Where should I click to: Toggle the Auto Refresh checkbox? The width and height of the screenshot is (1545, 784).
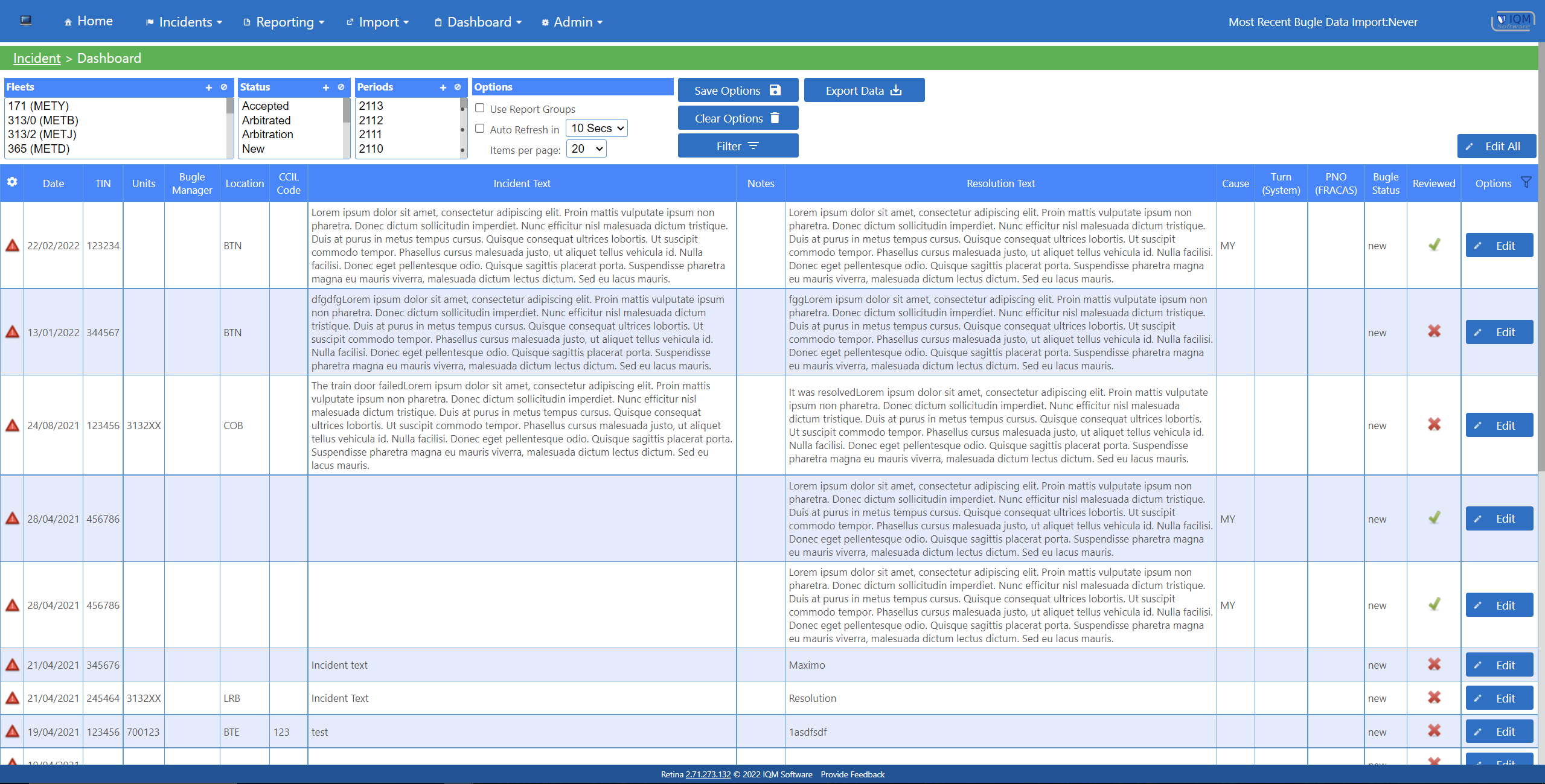click(480, 129)
